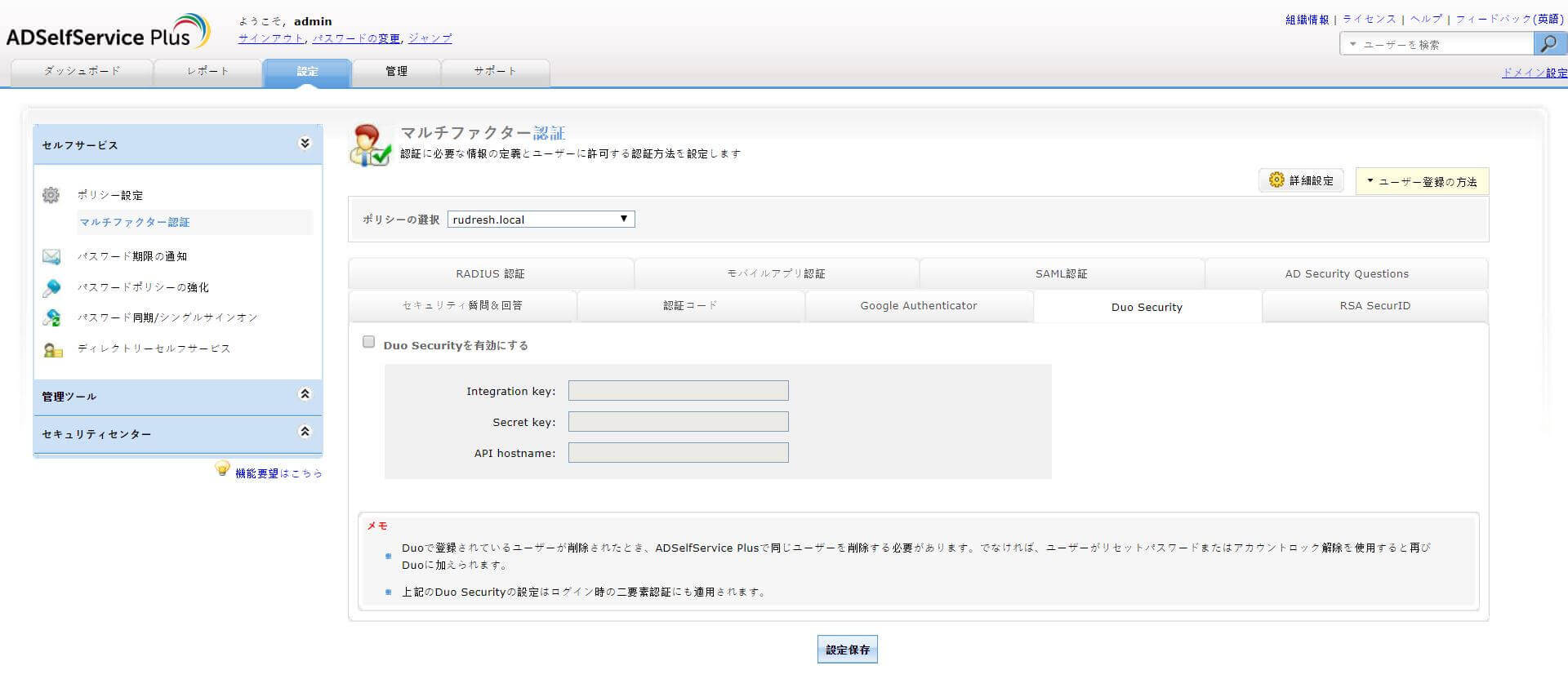Click the パスワードの変更 link
Image resolution: width=1568 pixels, height=679 pixels.
point(357,38)
